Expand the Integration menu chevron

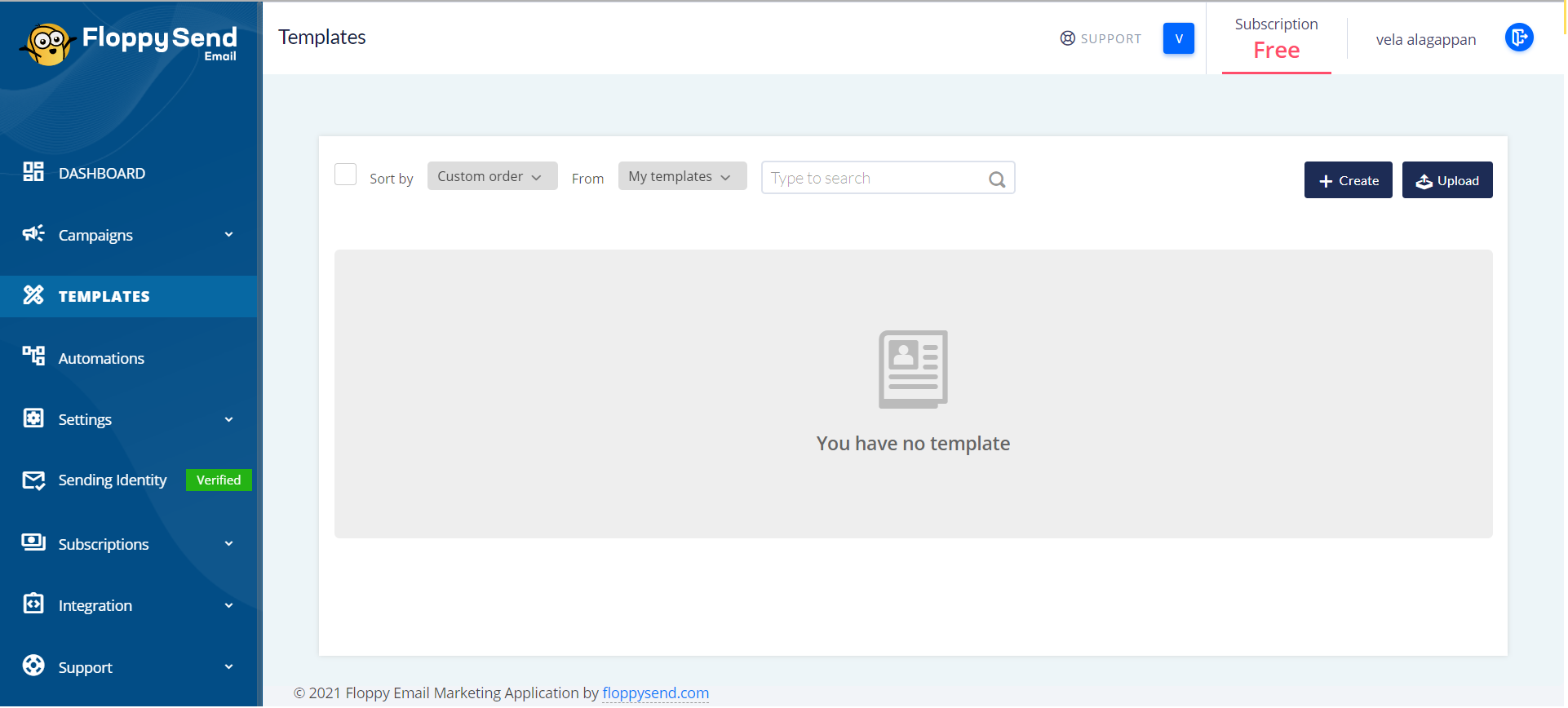point(229,606)
